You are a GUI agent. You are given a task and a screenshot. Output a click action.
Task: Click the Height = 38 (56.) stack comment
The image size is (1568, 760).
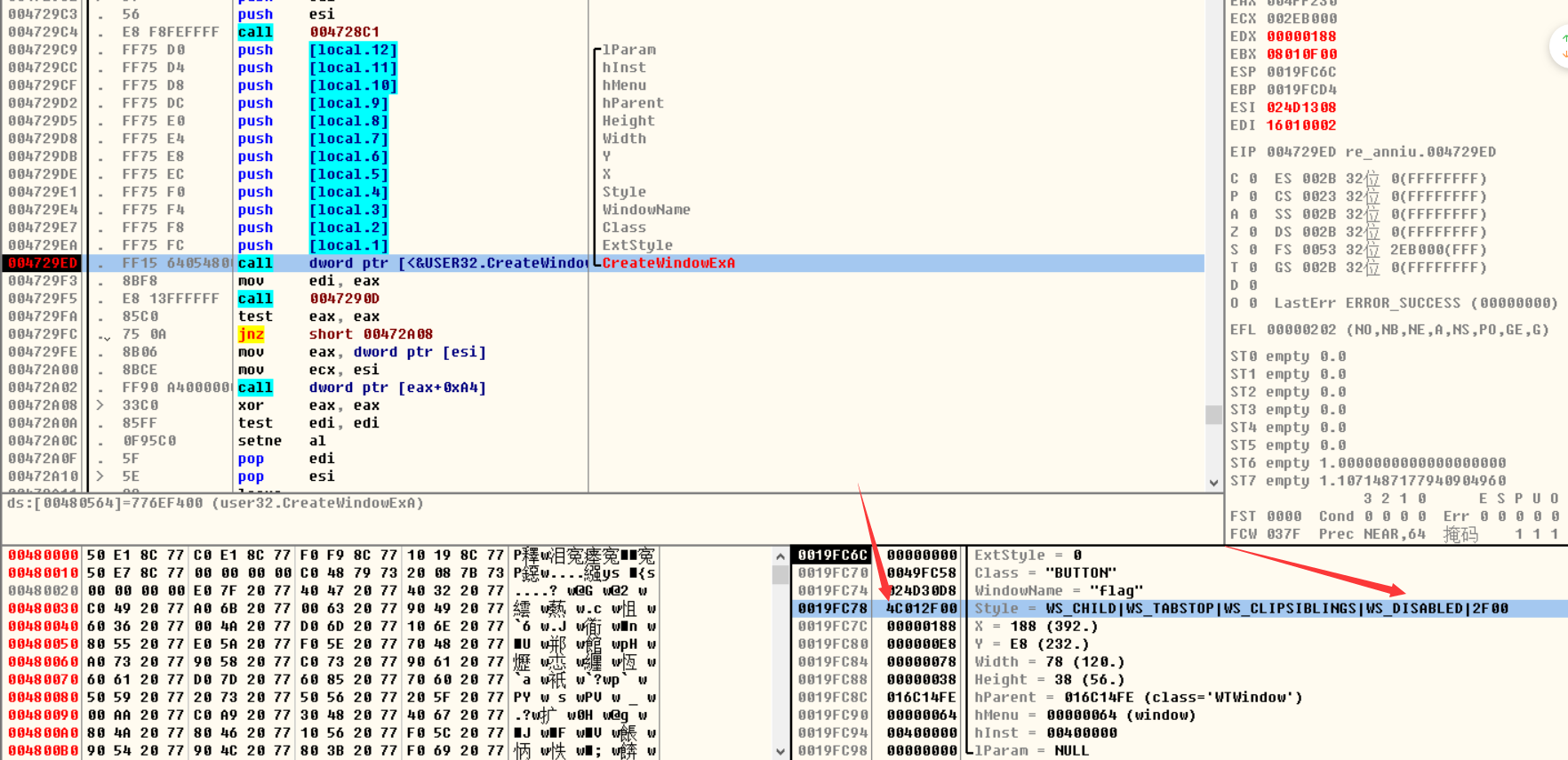pyautogui.click(x=1050, y=680)
